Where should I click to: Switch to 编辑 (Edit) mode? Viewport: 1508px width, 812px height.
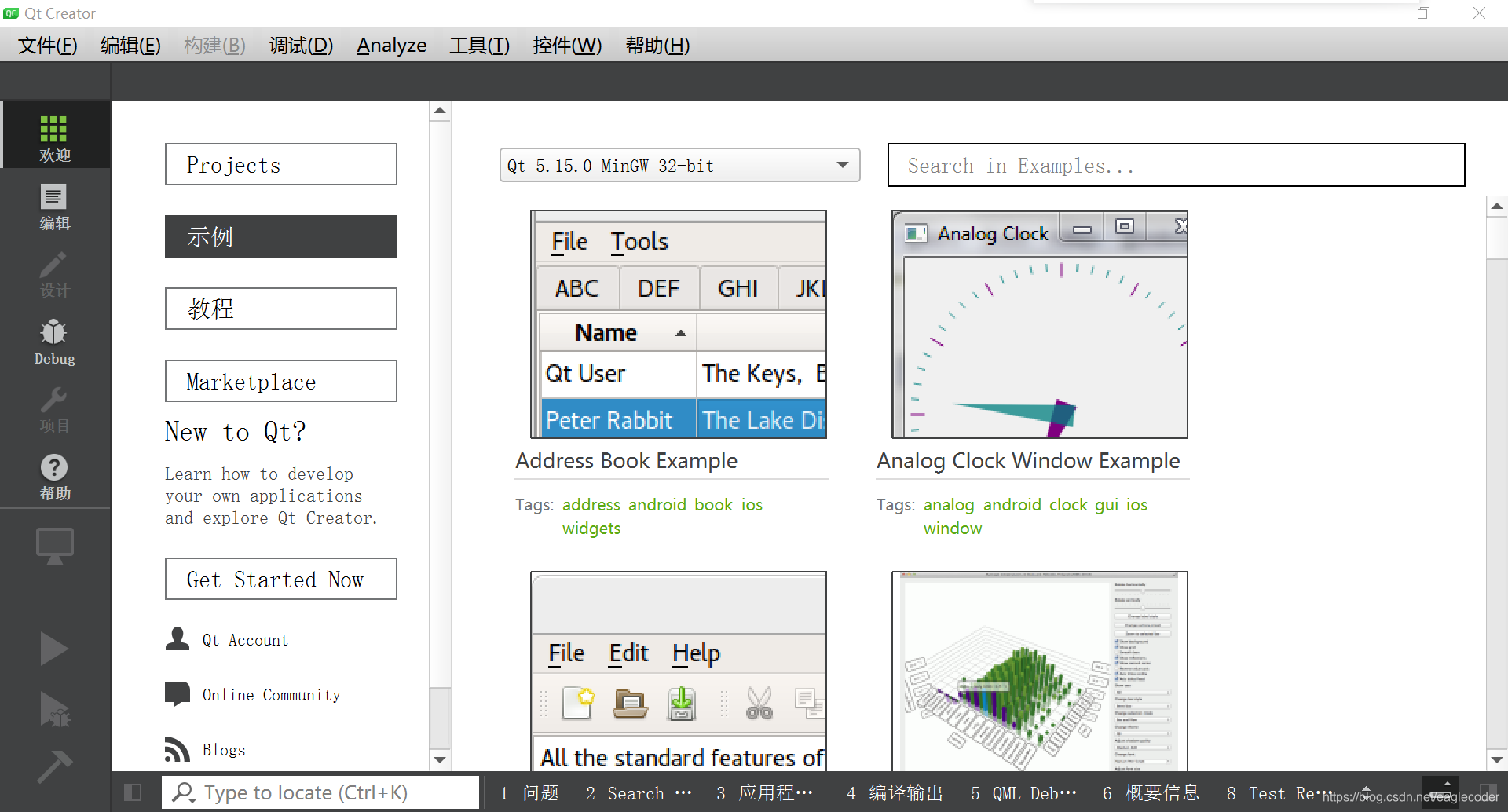point(55,206)
